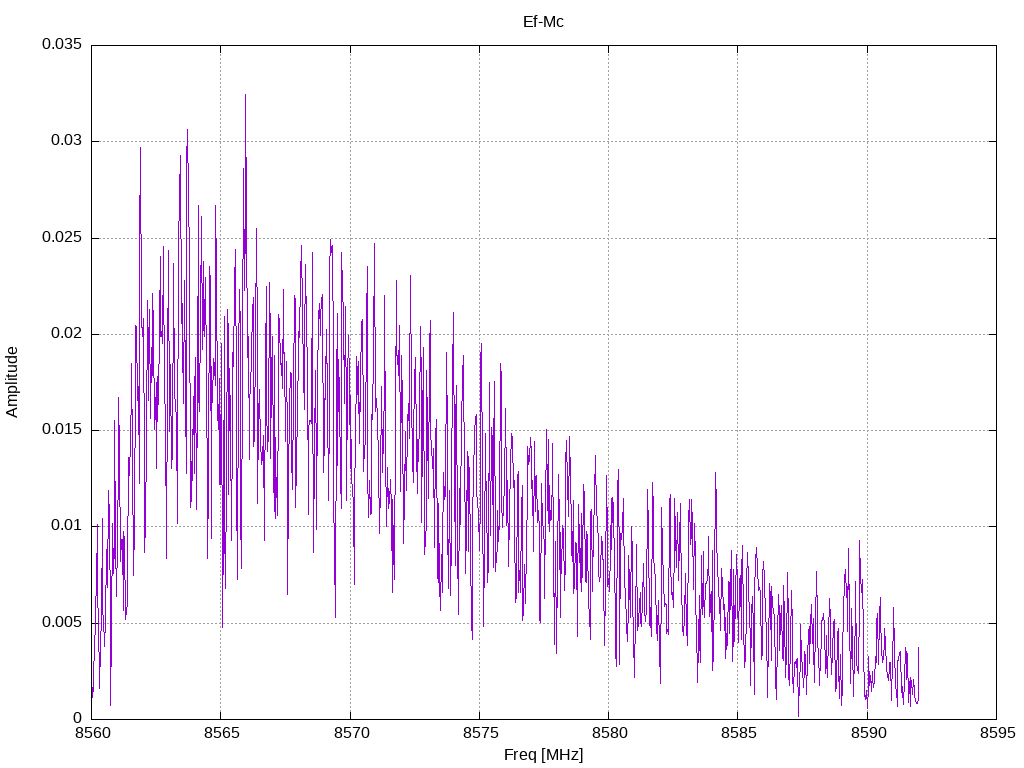Click the Amplitude y-axis label
The height and width of the screenshot is (768, 1024).
click(x=12, y=382)
